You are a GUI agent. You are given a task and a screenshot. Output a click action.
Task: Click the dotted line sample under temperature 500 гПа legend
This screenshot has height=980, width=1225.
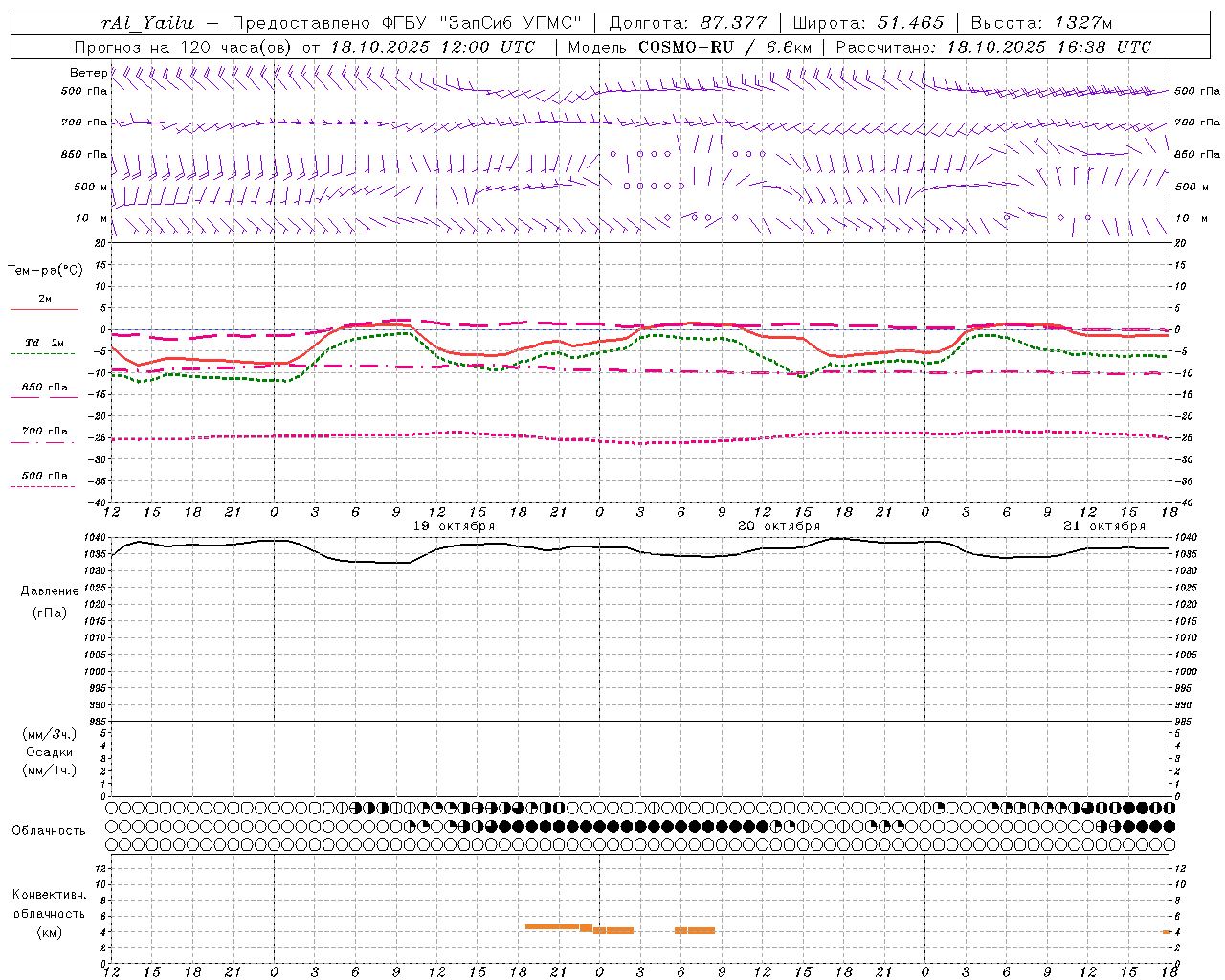tap(43, 486)
